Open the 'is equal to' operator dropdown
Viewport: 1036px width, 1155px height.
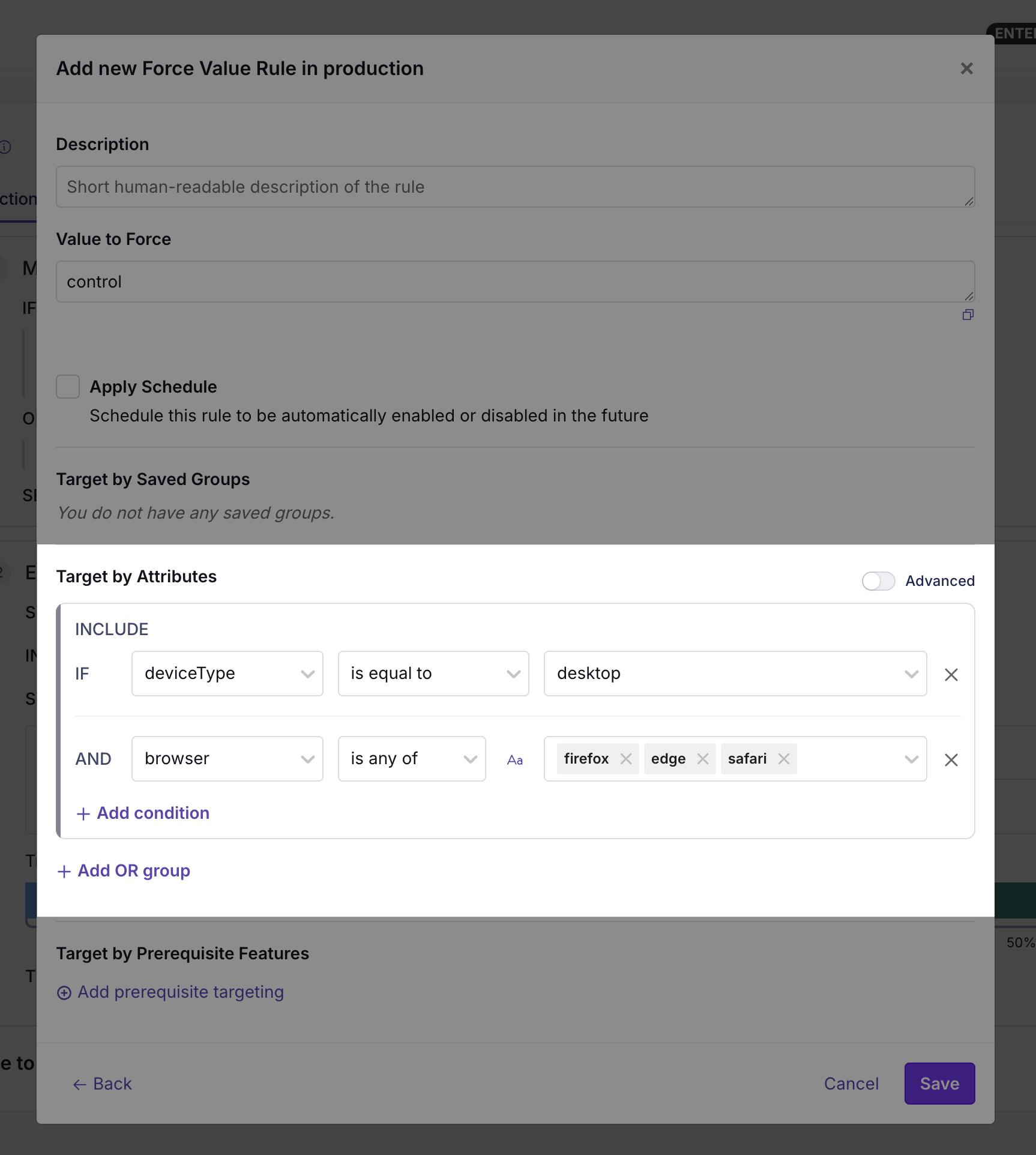433,674
